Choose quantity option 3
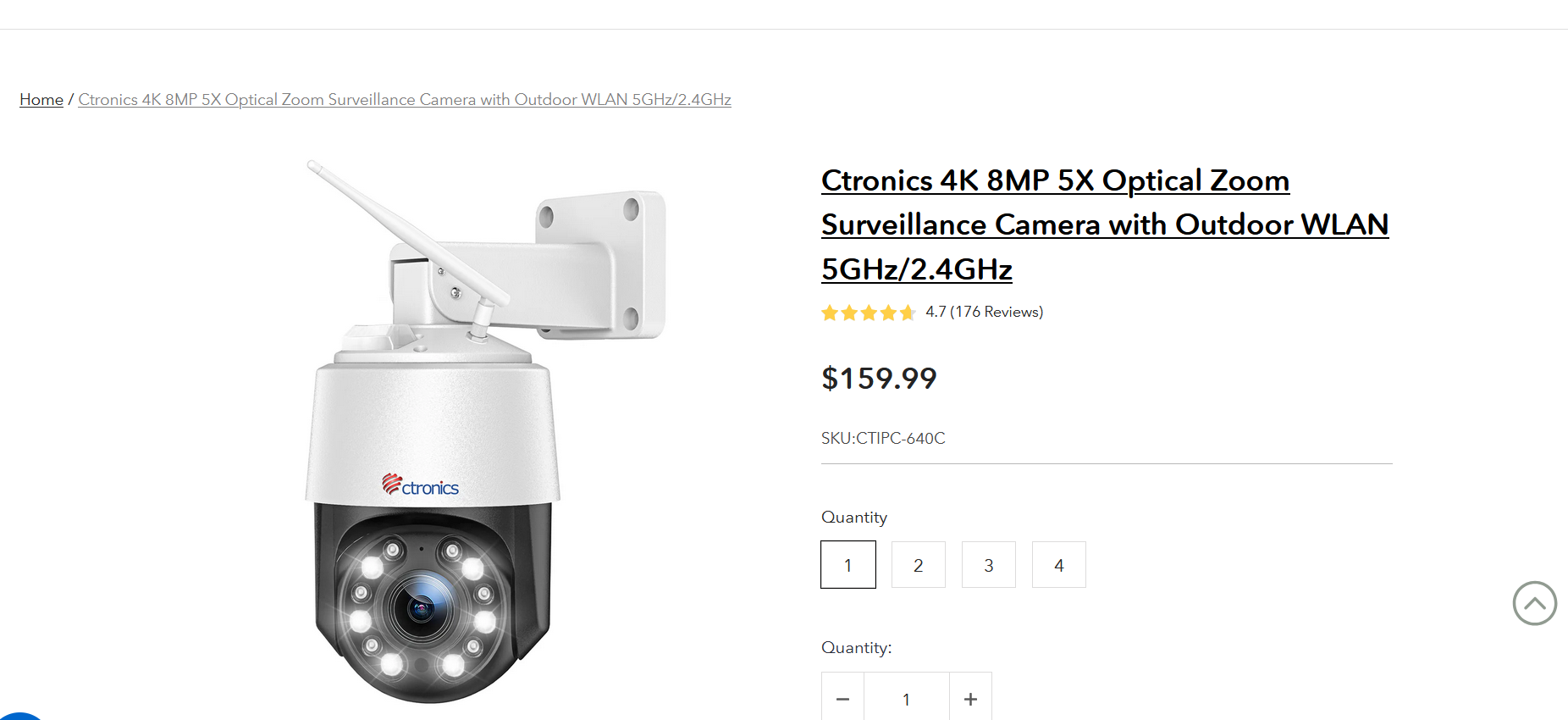This screenshot has height=720, width=1568. 988,565
